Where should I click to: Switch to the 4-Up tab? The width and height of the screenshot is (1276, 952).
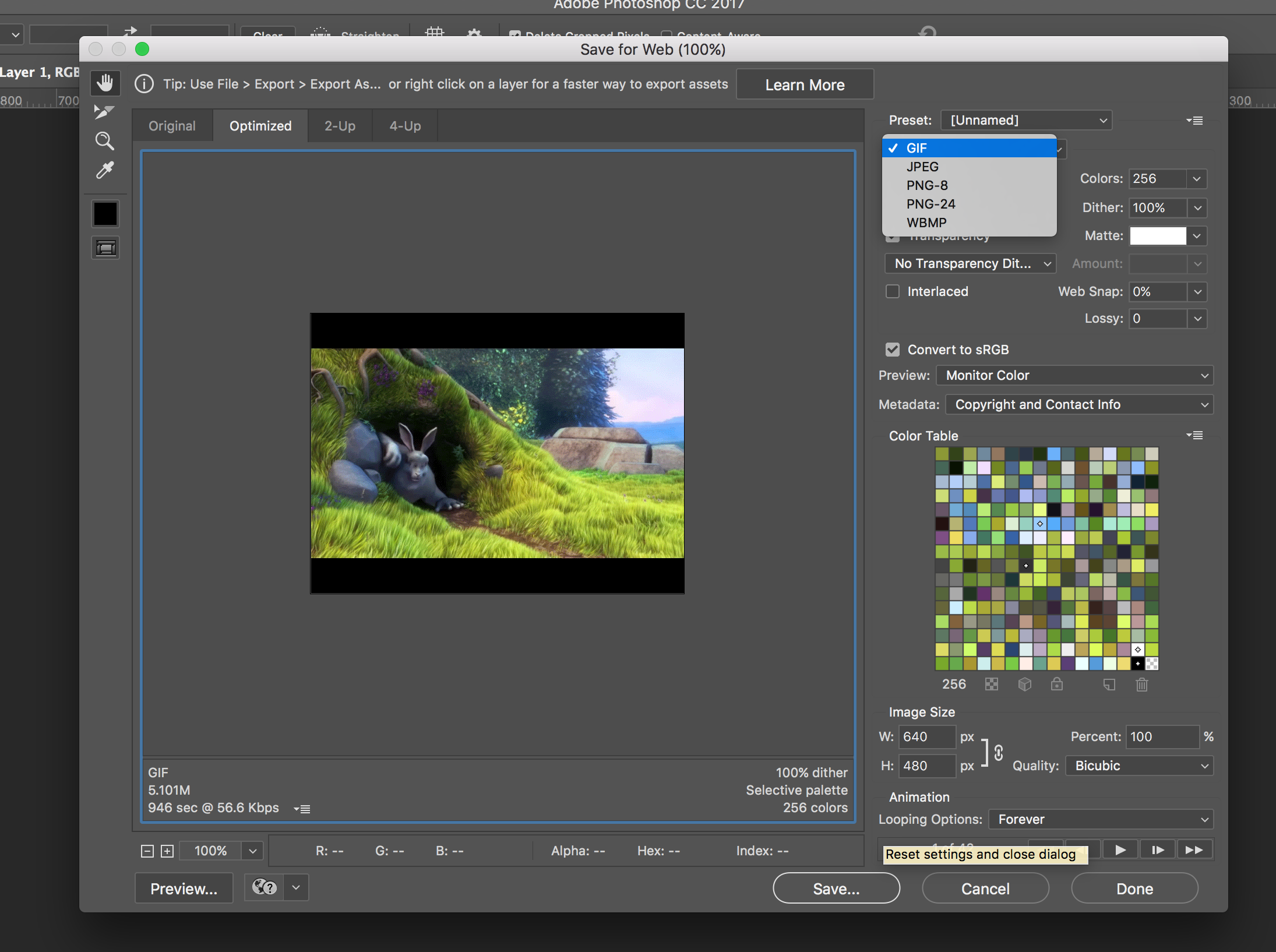point(405,126)
